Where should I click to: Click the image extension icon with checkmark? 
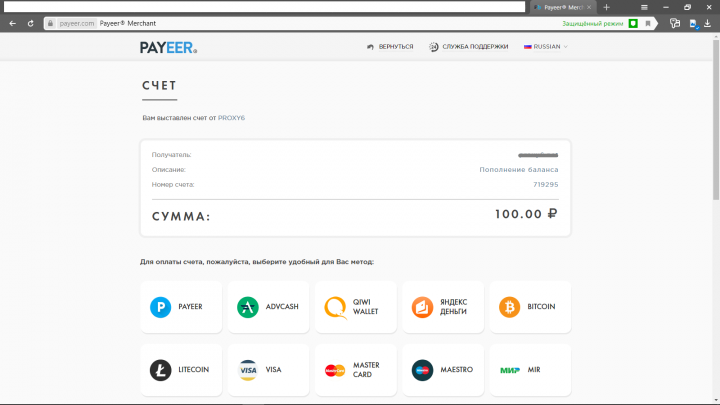[693, 23]
